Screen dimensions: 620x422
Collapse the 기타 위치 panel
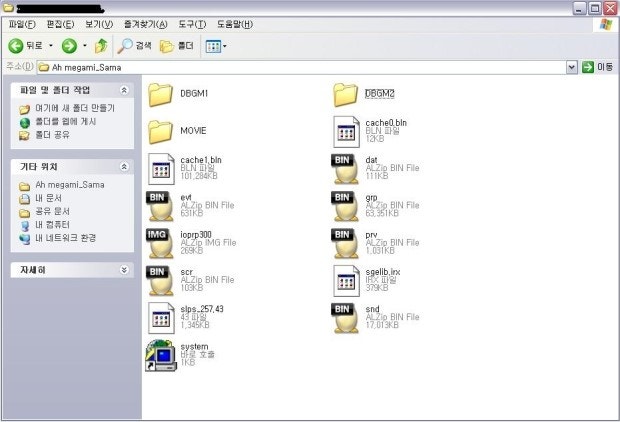[124, 167]
